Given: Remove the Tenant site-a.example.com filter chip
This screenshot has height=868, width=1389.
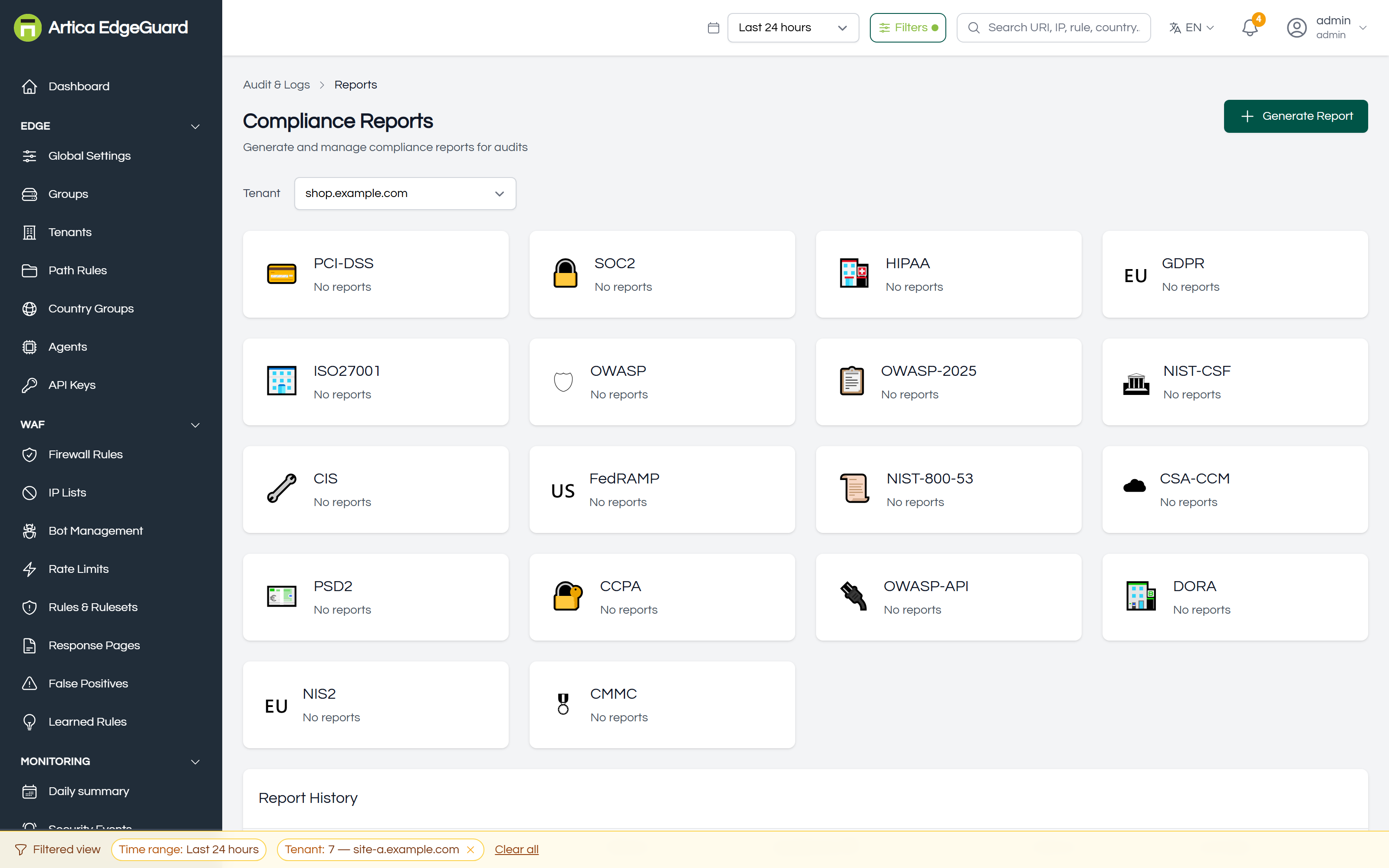Looking at the screenshot, I should tap(471, 850).
